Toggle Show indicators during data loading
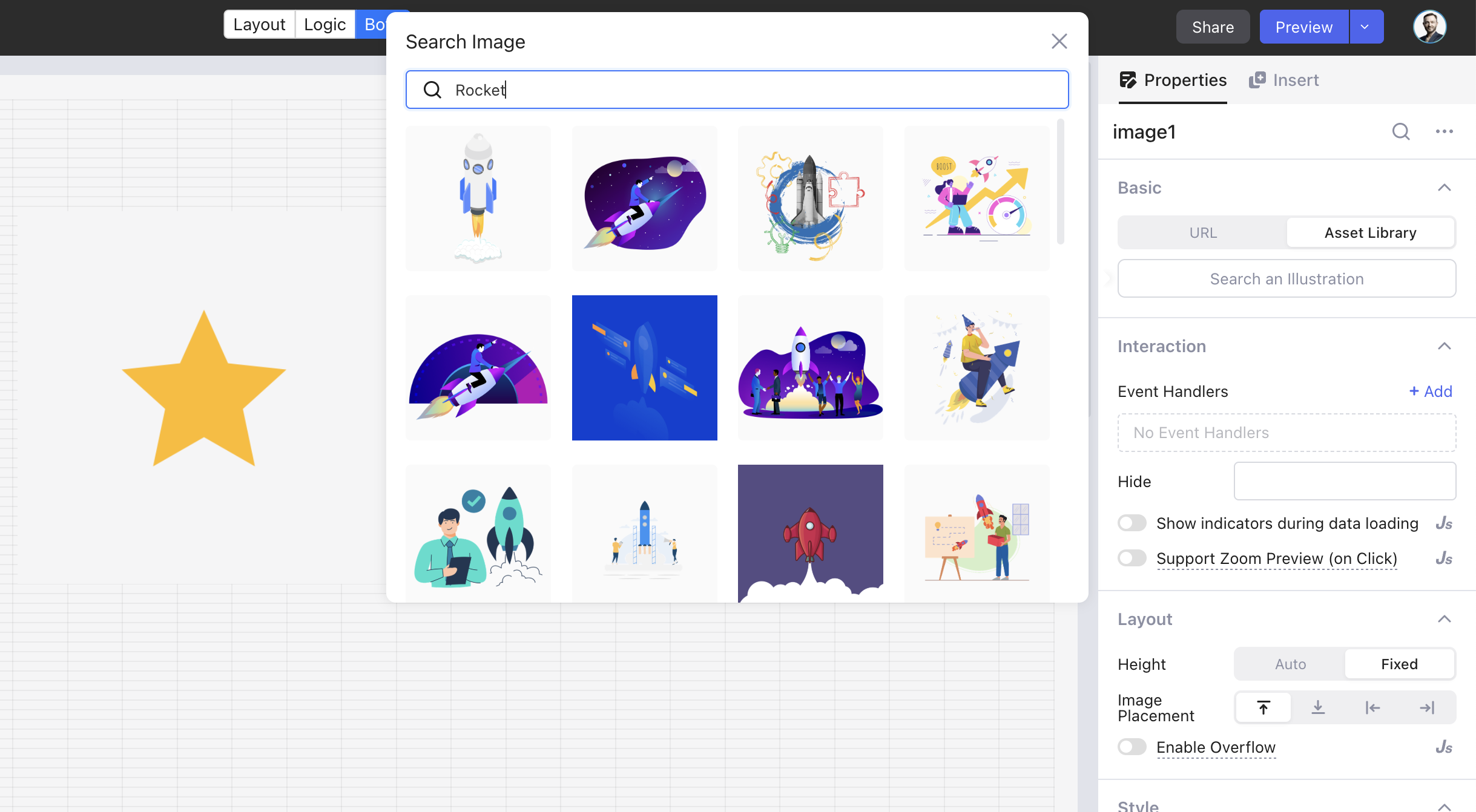Viewport: 1476px width, 812px height. tap(1132, 523)
